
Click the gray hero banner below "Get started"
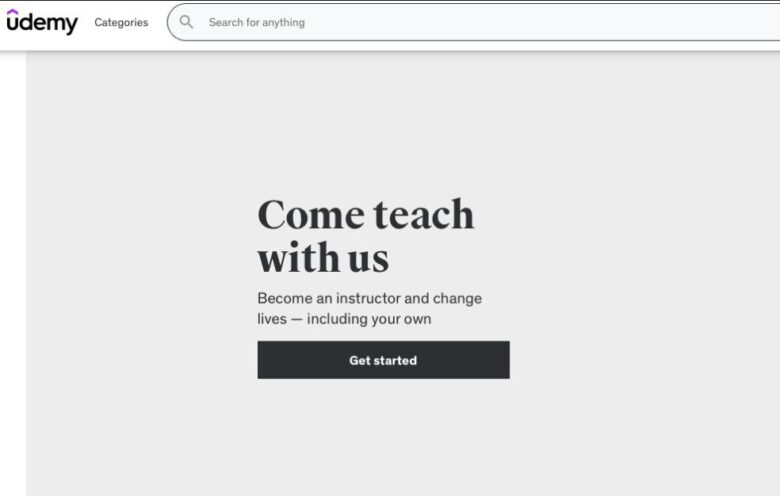click(384, 438)
